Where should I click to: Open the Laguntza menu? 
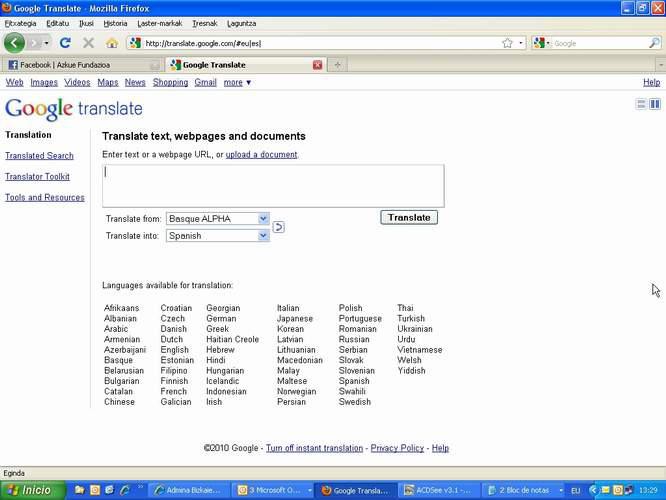(242, 23)
